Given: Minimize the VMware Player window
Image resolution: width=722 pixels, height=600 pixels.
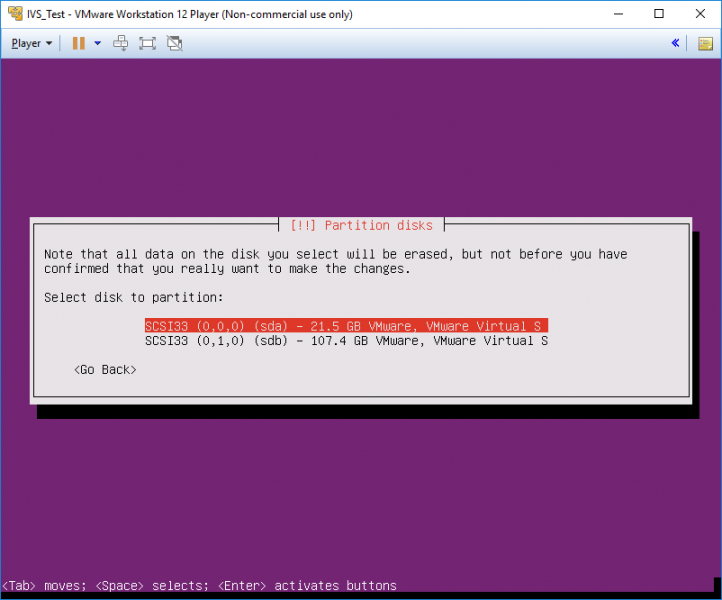Looking at the screenshot, I should [x=618, y=14].
